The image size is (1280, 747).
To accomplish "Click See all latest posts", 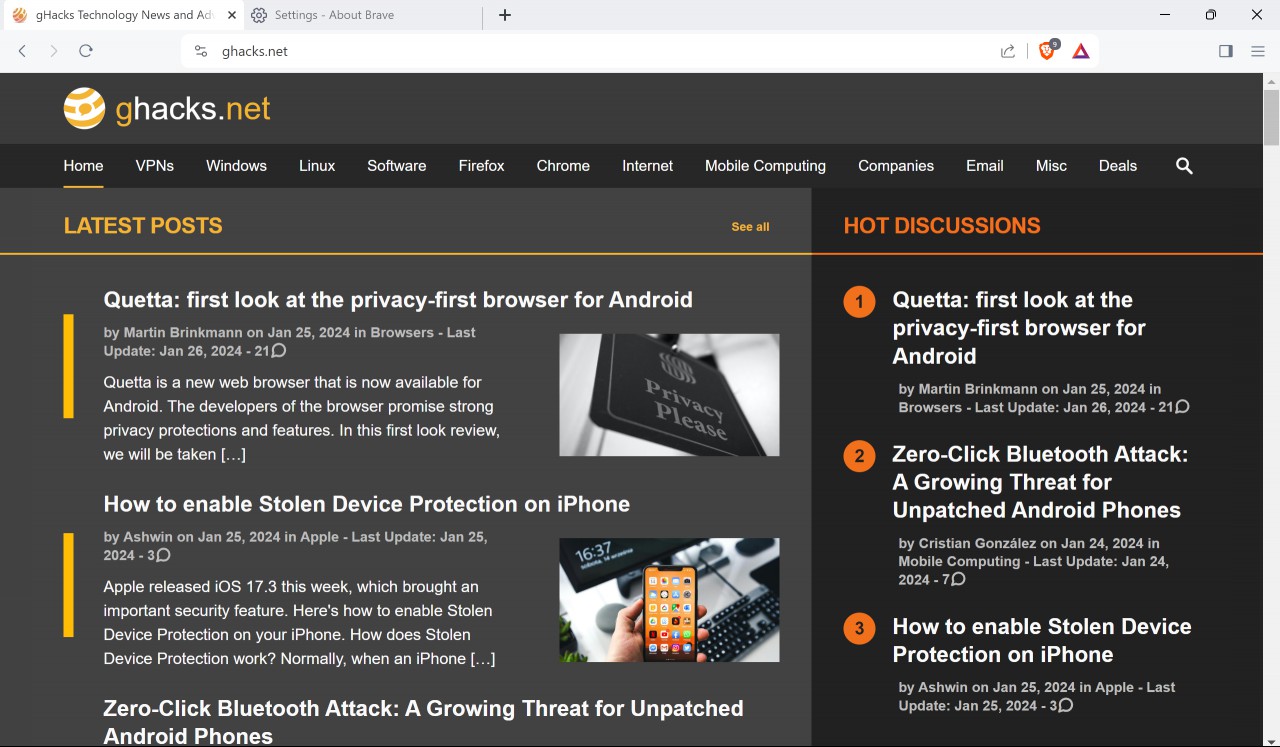I will [x=750, y=227].
